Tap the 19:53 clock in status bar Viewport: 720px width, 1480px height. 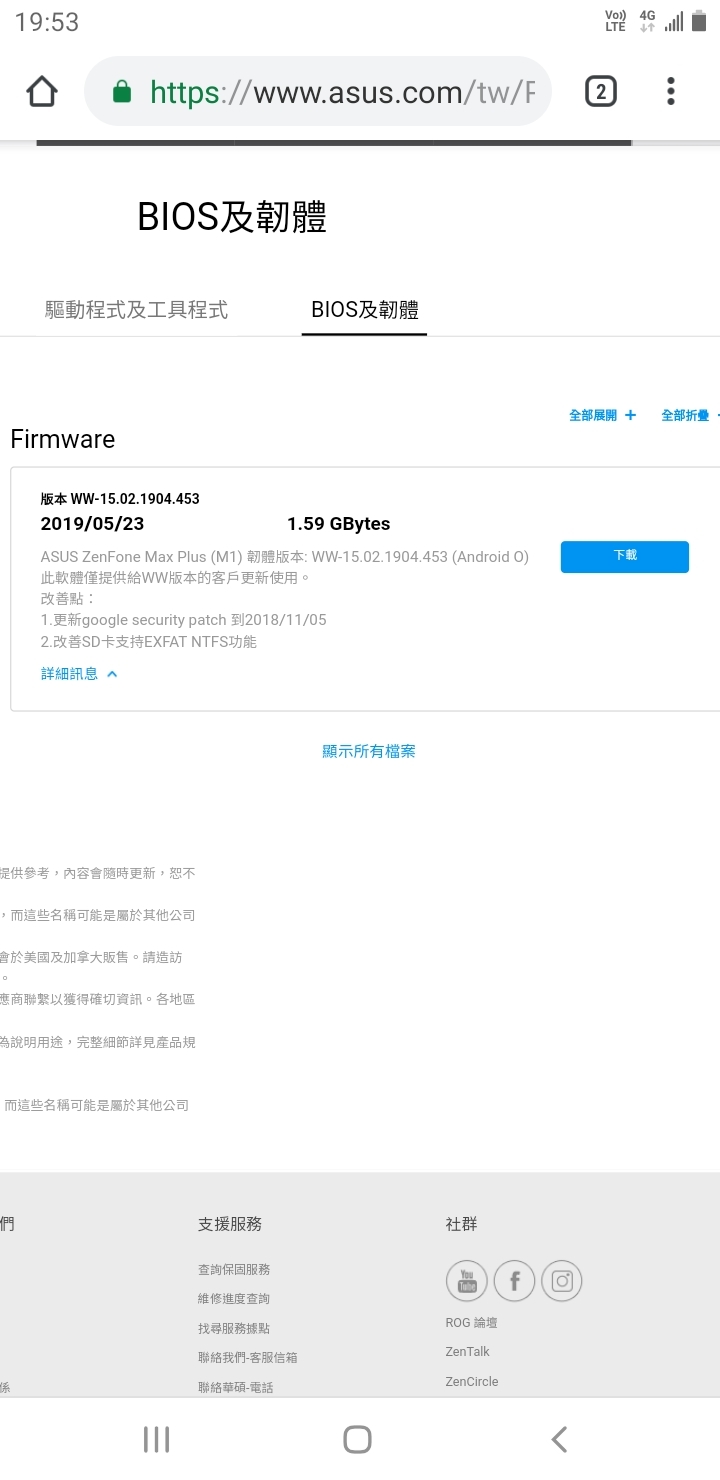[47, 22]
